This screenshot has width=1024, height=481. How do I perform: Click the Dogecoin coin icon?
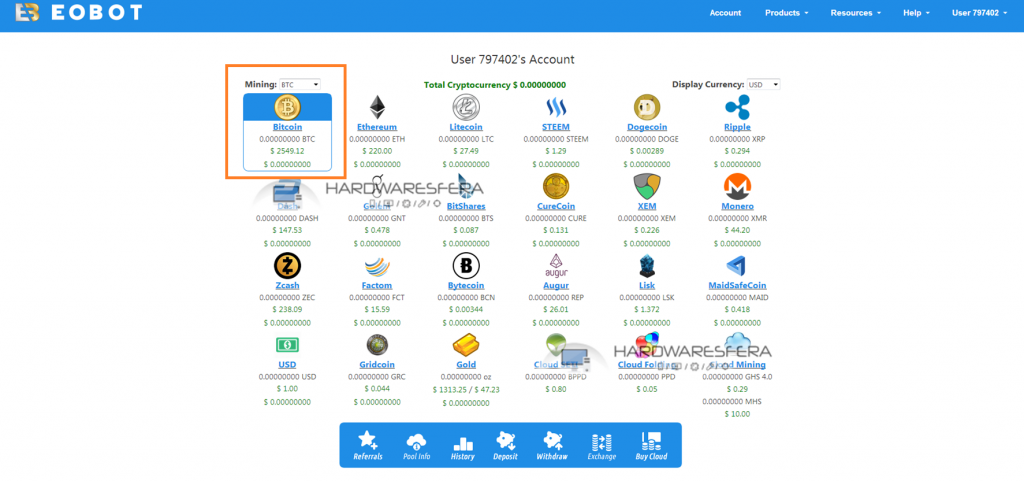(647, 107)
